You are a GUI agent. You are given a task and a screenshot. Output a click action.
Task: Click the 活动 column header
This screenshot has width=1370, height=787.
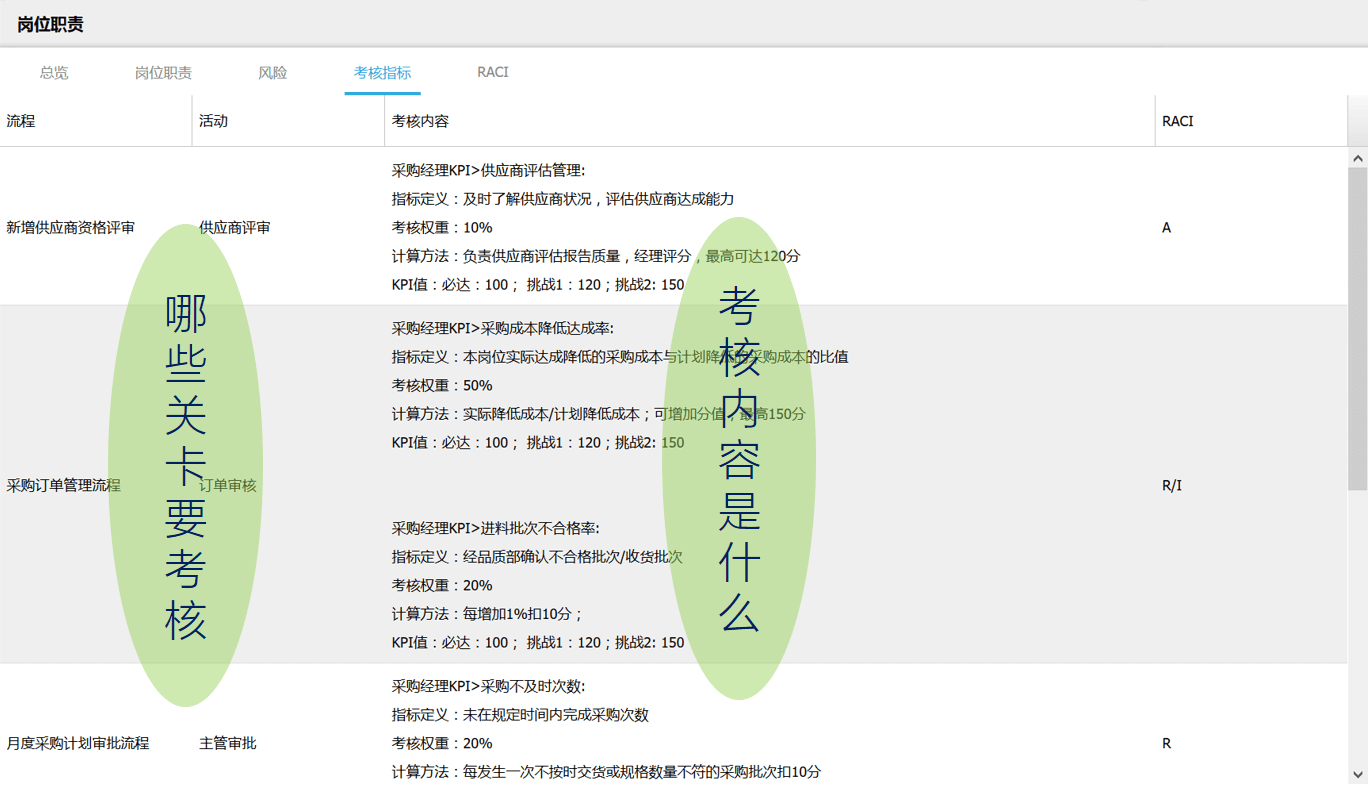(213, 121)
